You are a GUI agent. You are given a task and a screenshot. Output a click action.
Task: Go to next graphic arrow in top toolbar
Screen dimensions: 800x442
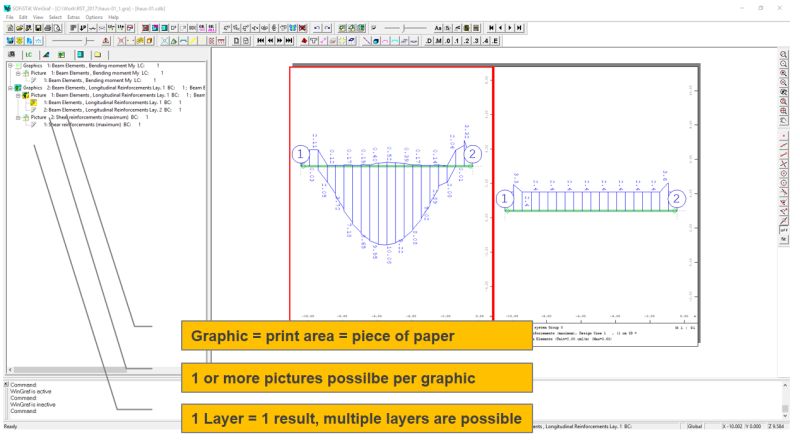(x=510, y=28)
